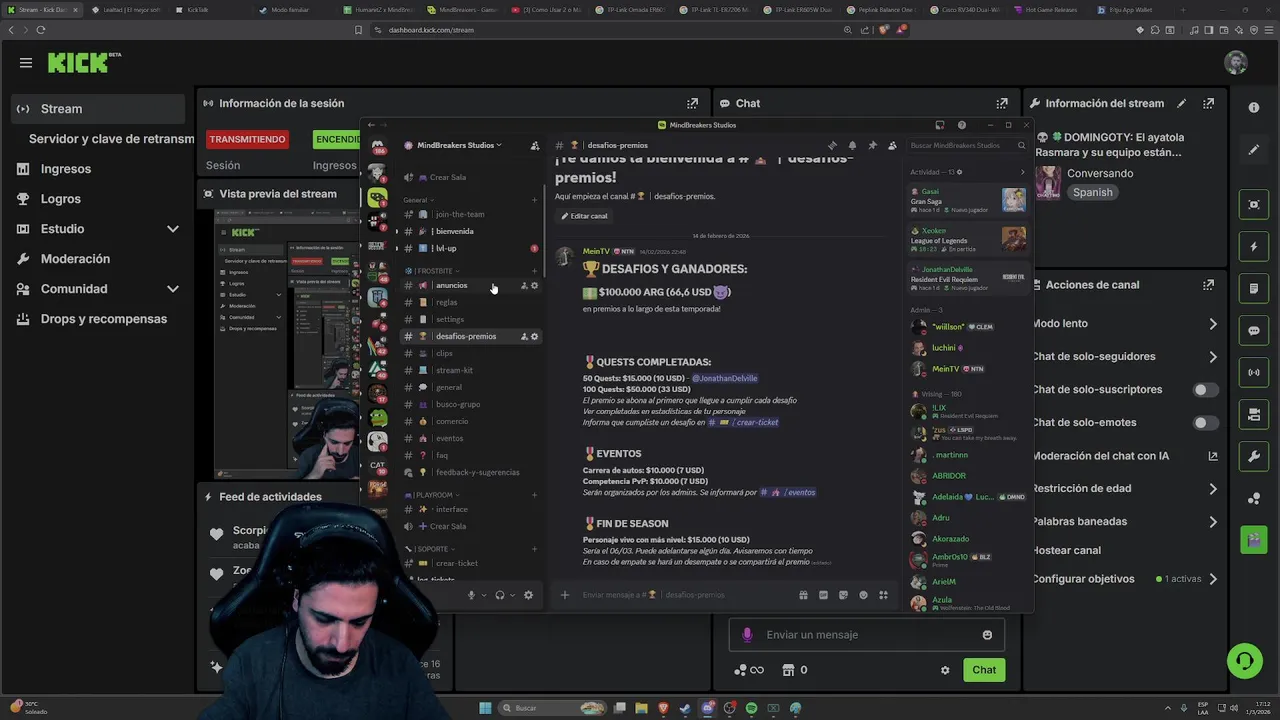Click the broadcast signal icon in the right rail

click(1253, 372)
